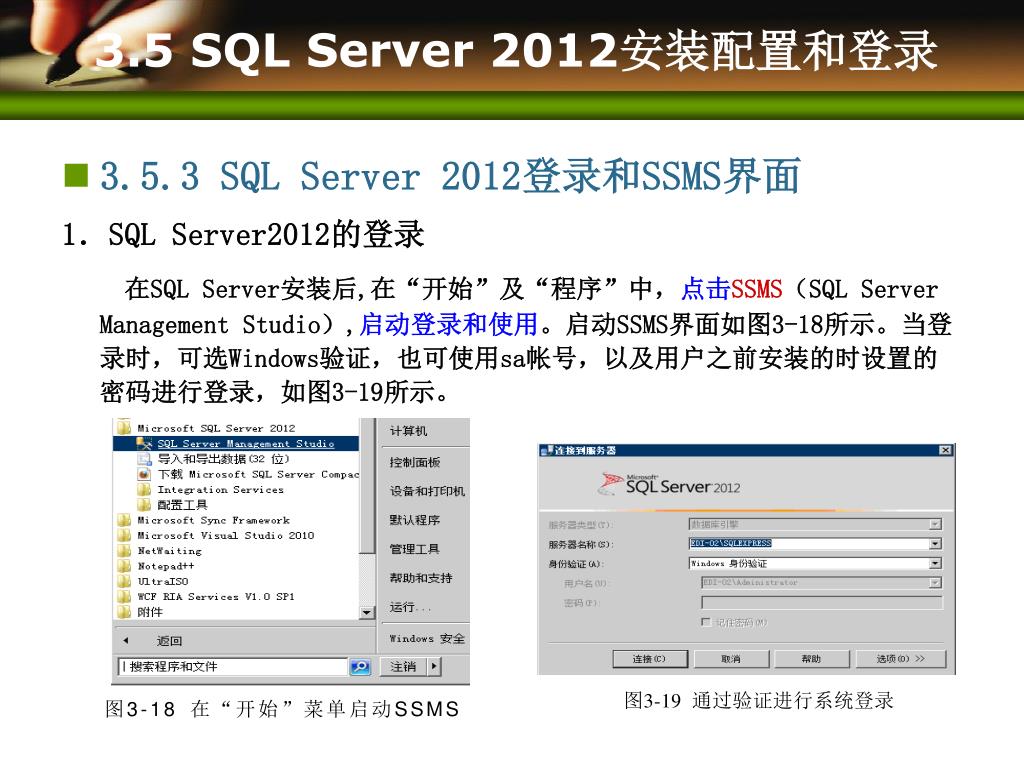
Task: Click the 搜索程序和文件 search field
Action: [x=232, y=667]
